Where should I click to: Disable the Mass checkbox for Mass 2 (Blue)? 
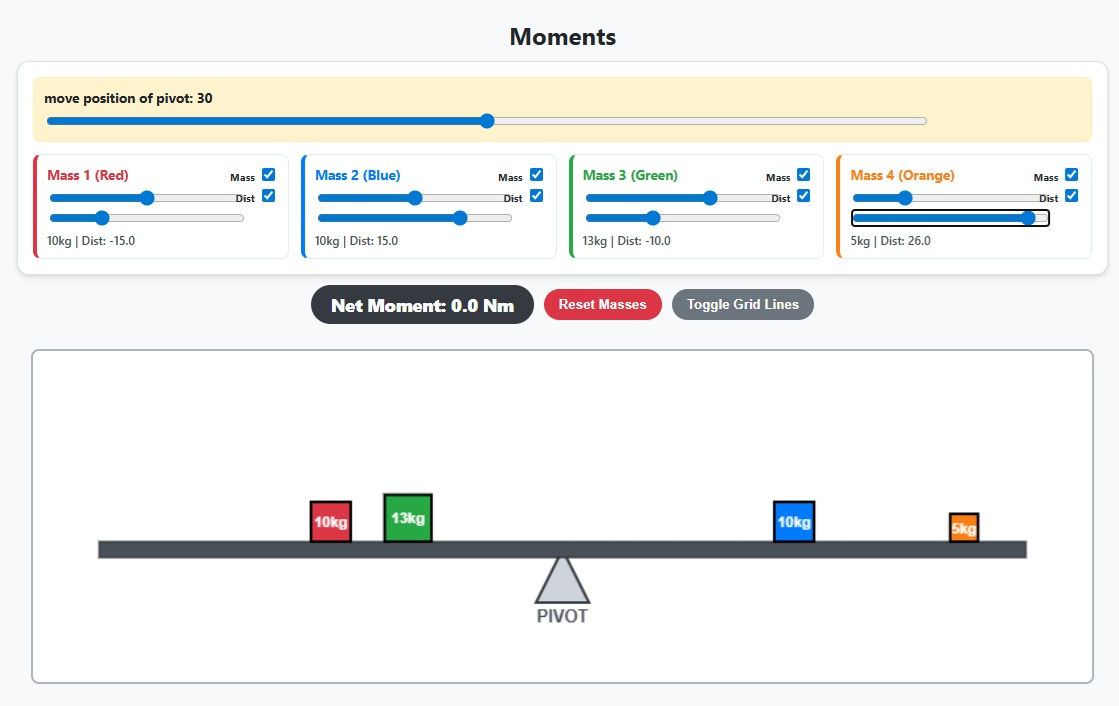click(x=536, y=175)
